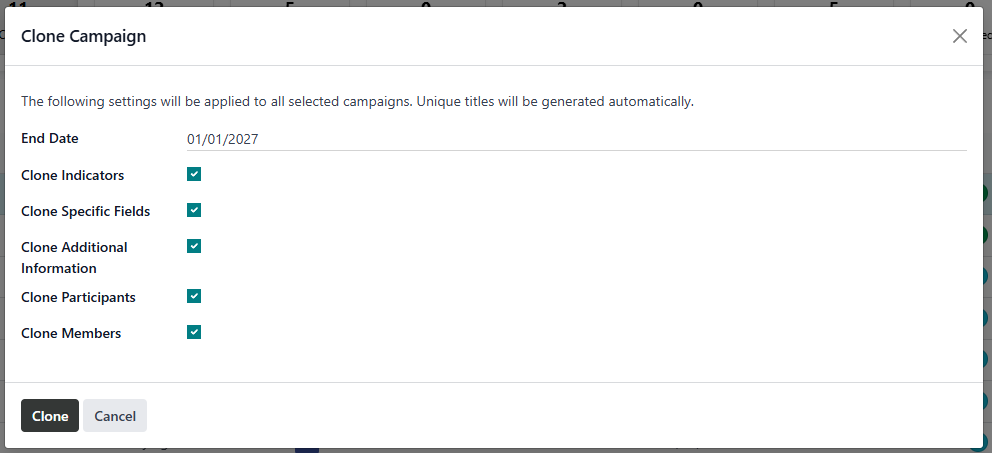
Task: Click the Clone Participants label text
Action: tap(78, 297)
